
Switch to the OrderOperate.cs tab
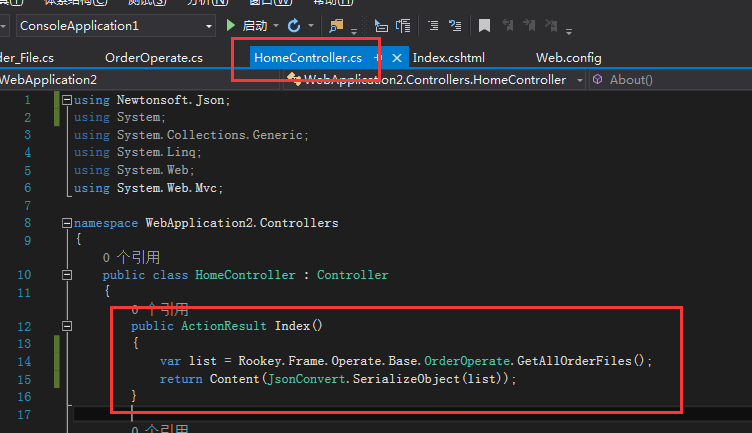coord(153,58)
